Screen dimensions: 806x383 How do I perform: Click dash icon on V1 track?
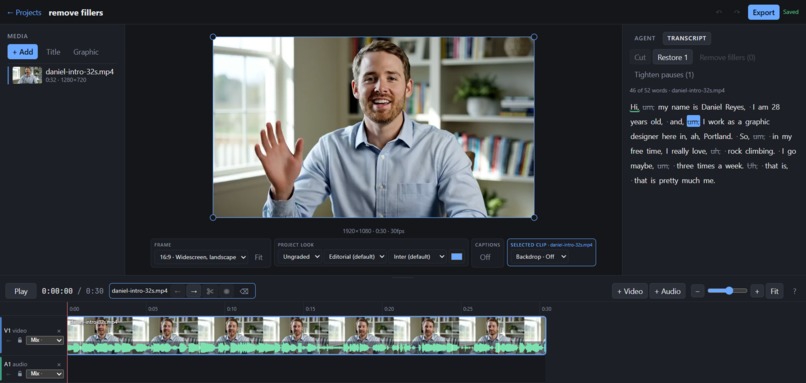(x=9, y=340)
